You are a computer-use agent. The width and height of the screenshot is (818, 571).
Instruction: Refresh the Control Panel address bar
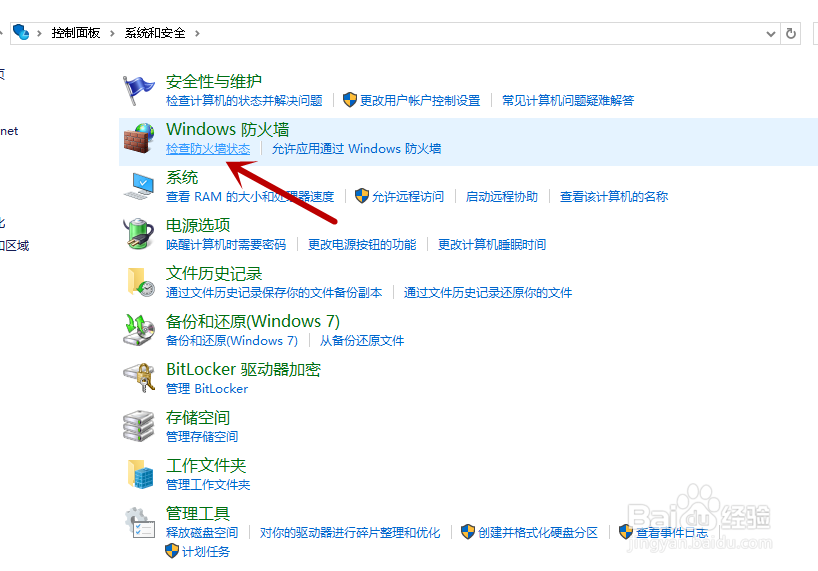[790, 34]
